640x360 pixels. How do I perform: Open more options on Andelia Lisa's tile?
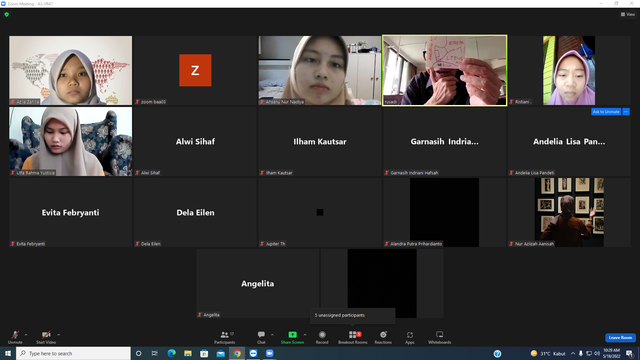626,111
